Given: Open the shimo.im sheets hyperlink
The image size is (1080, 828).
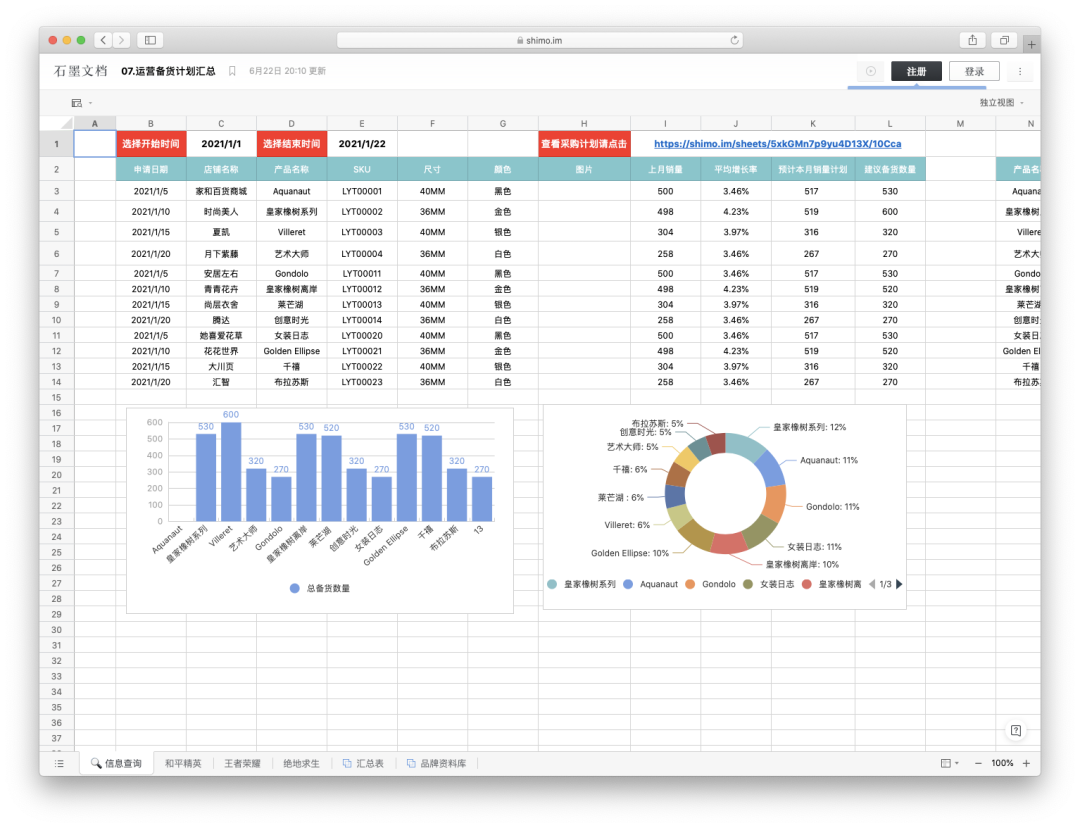Looking at the screenshot, I should tap(778, 144).
